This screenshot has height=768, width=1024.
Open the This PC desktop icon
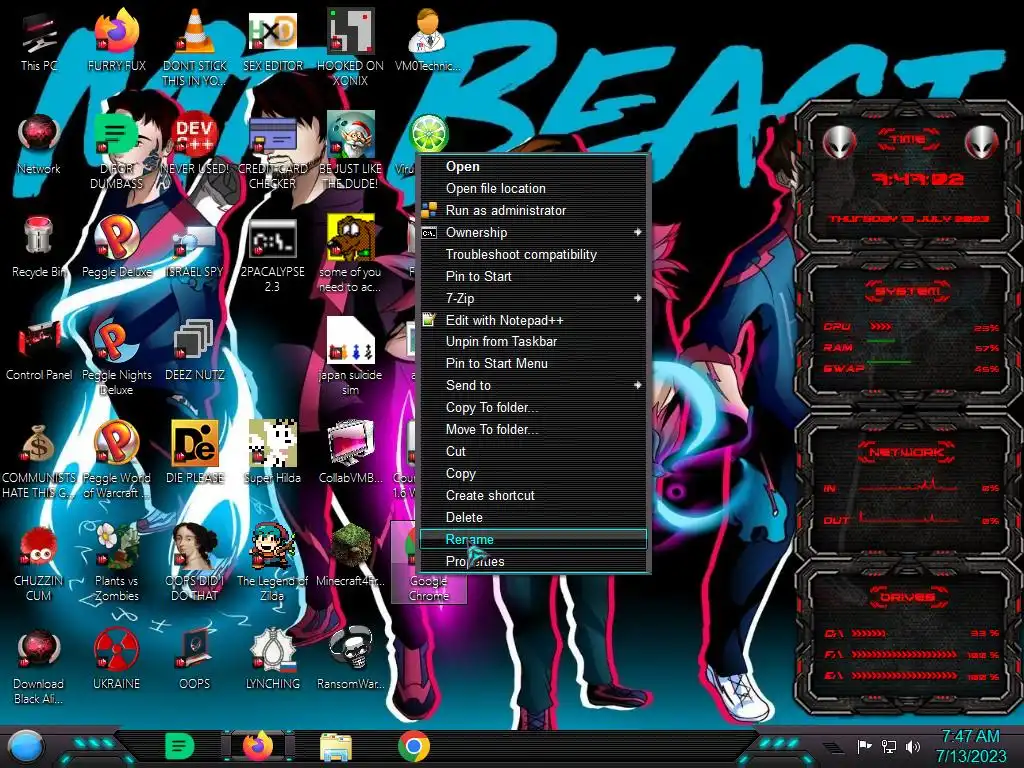click(x=39, y=40)
